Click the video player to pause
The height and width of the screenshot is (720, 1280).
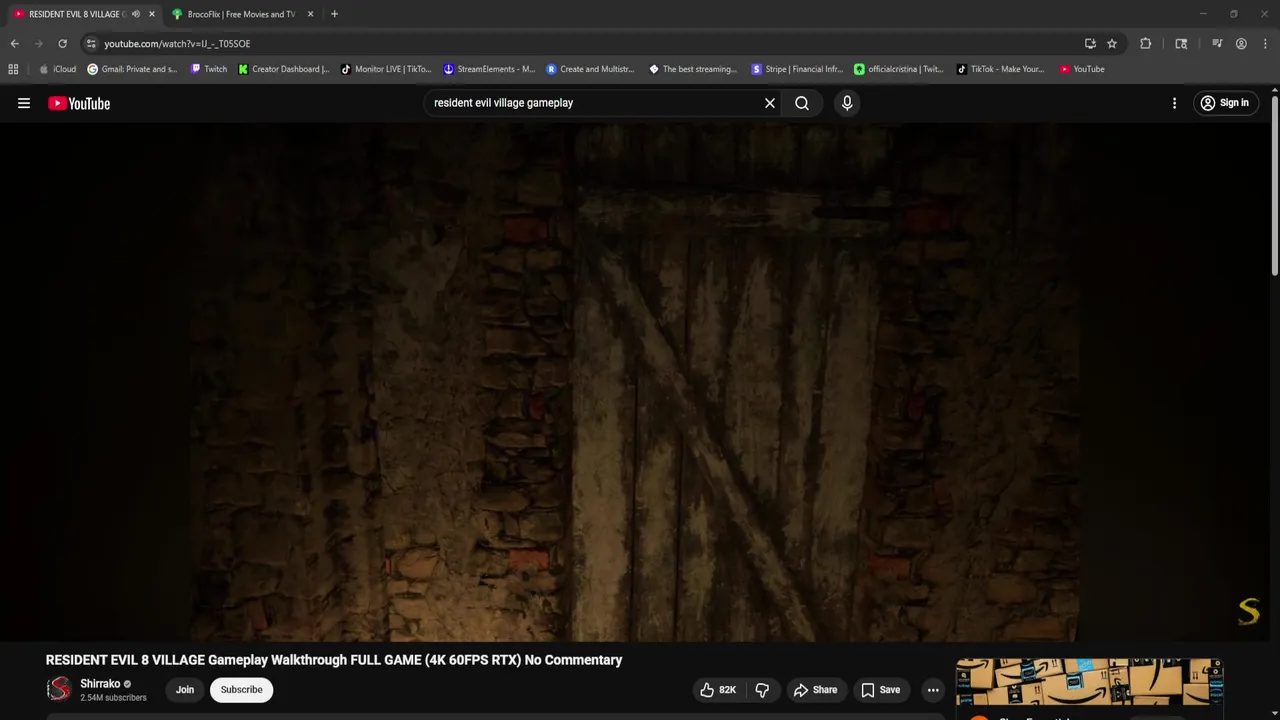pyautogui.click(x=635, y=382)
